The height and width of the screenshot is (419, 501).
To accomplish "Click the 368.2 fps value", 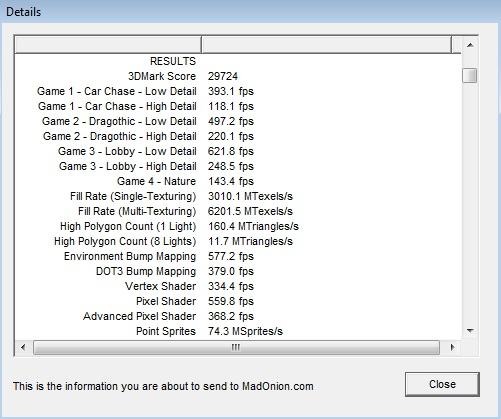I will tap(231, 316).
